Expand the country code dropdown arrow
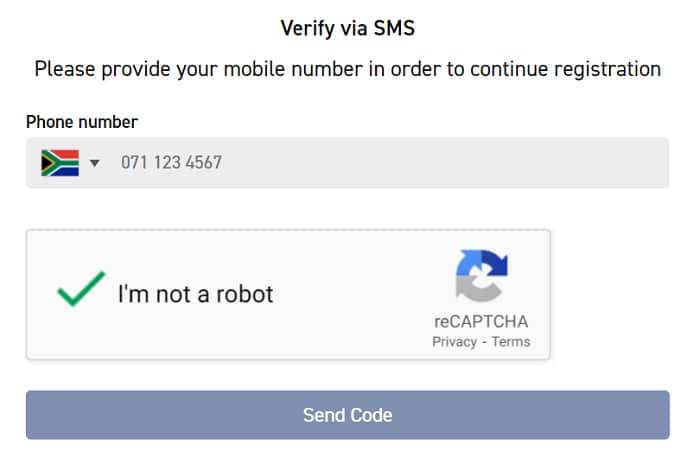 94,163
